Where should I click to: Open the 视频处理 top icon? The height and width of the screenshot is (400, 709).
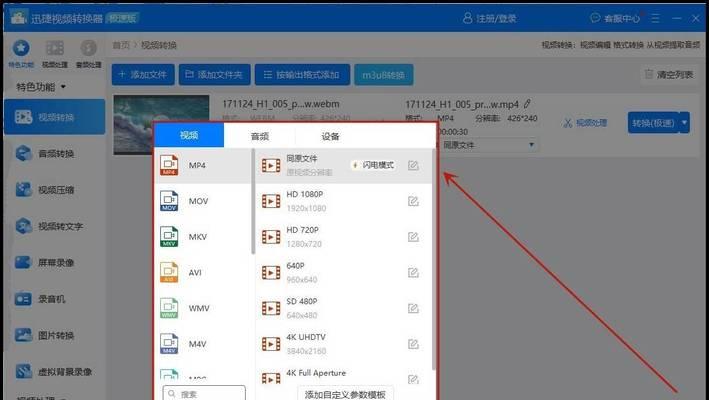[55, 48]
